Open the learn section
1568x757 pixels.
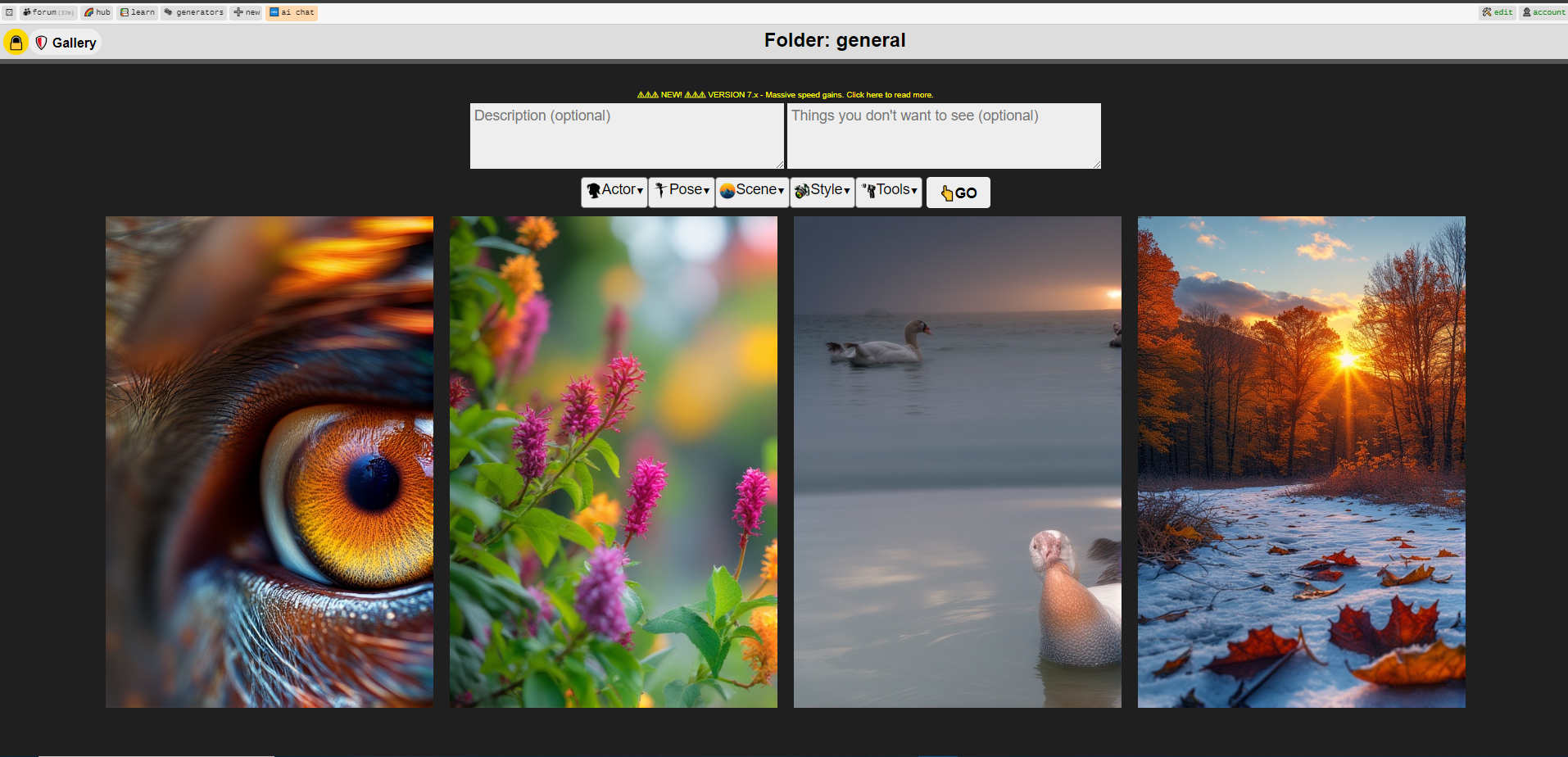pyautogui.click(x=138, y=12)
